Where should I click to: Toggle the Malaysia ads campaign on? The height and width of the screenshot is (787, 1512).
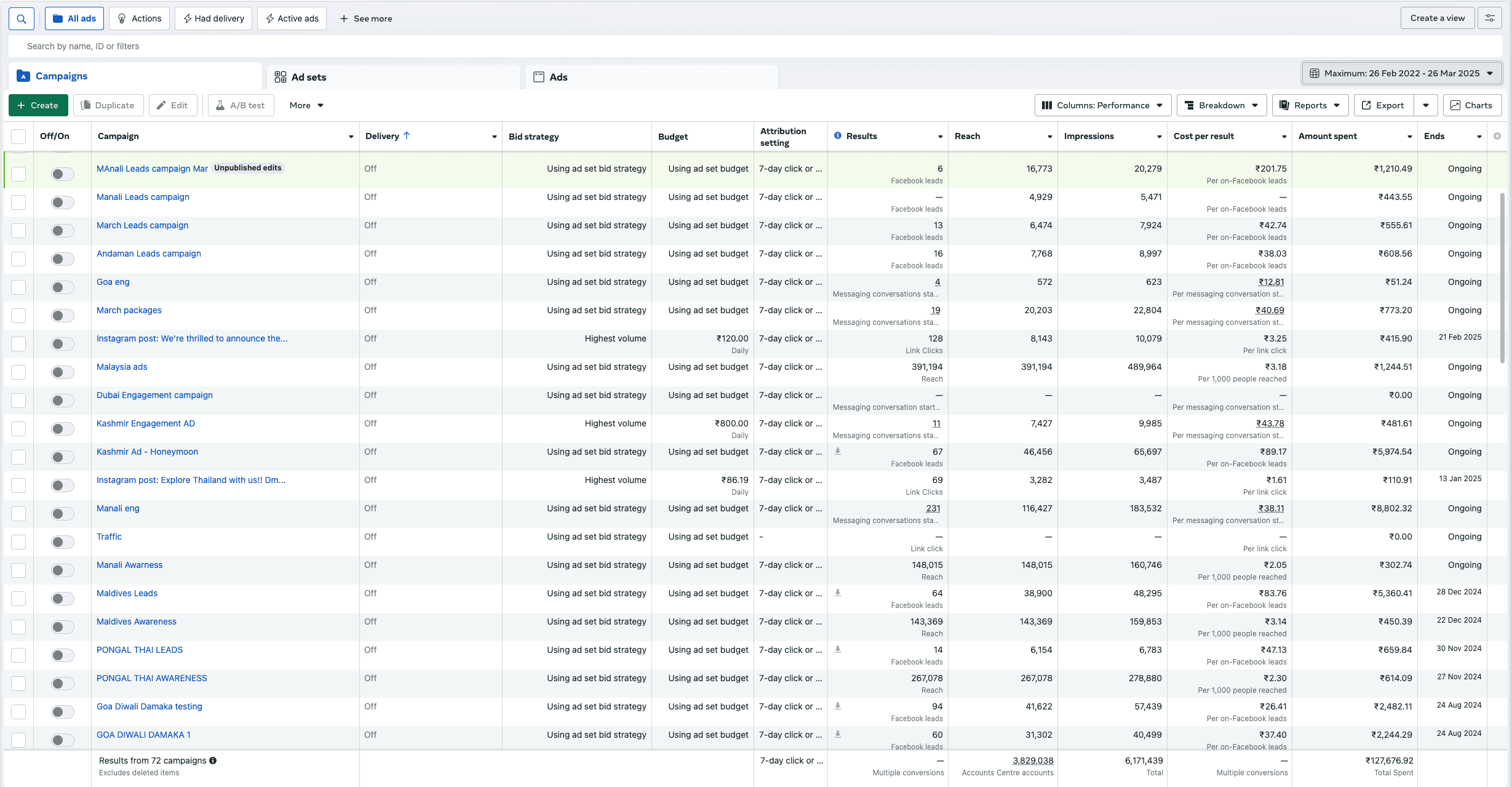point(62,372)
